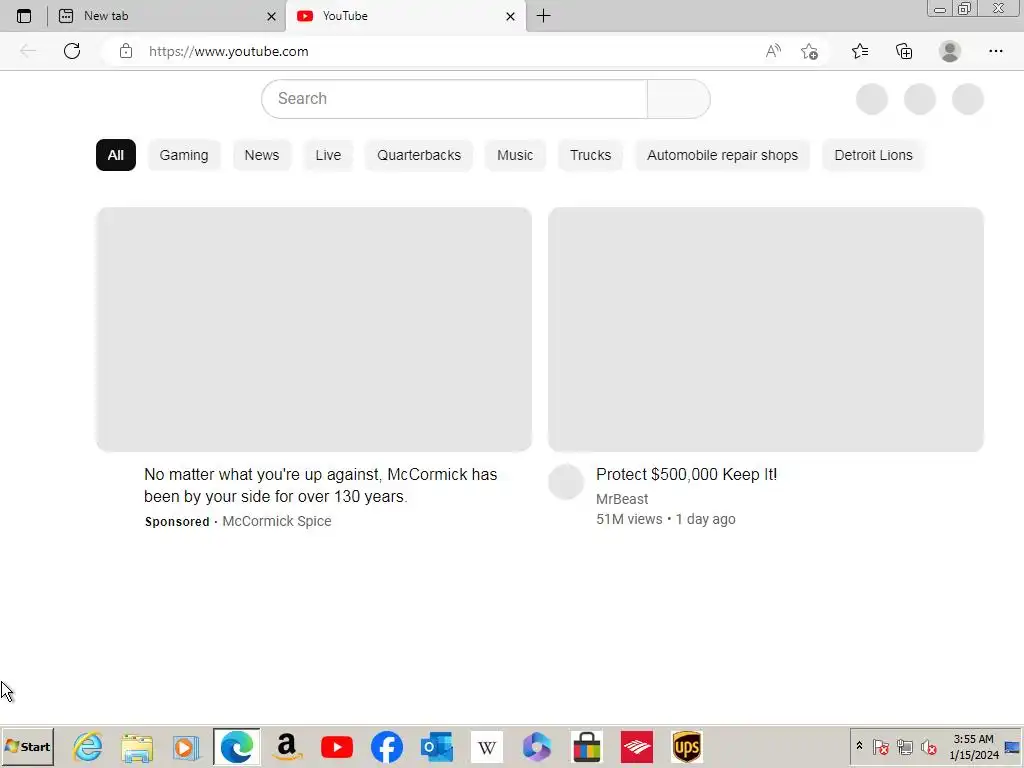Open YouTube taskbar shortcut
This screenshot has height=768, width=1024.
[x=337, y=746]
